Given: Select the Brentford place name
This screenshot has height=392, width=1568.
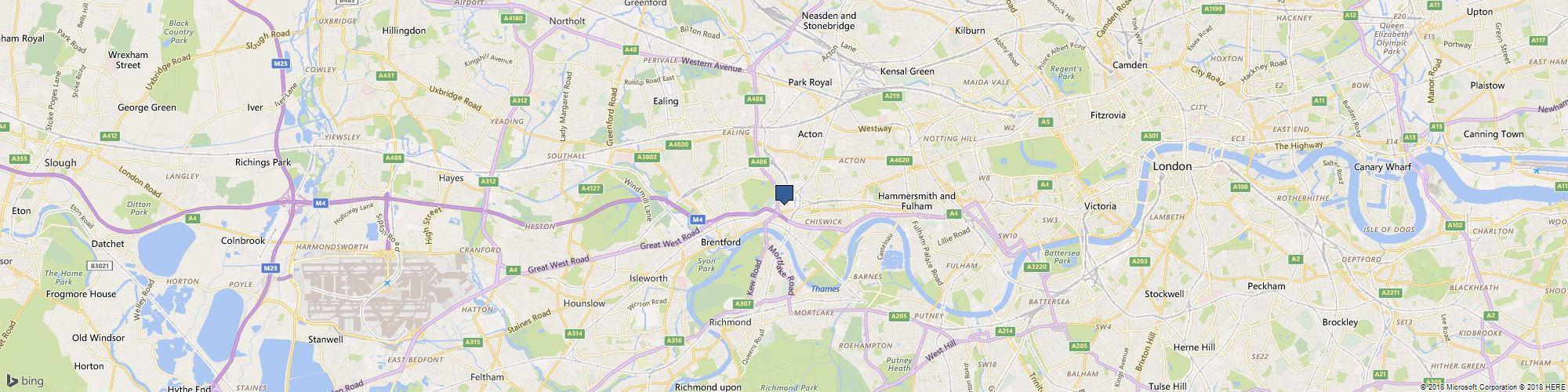Looking at the screenshot, I should pyautogui.click(x=720, y=242).
